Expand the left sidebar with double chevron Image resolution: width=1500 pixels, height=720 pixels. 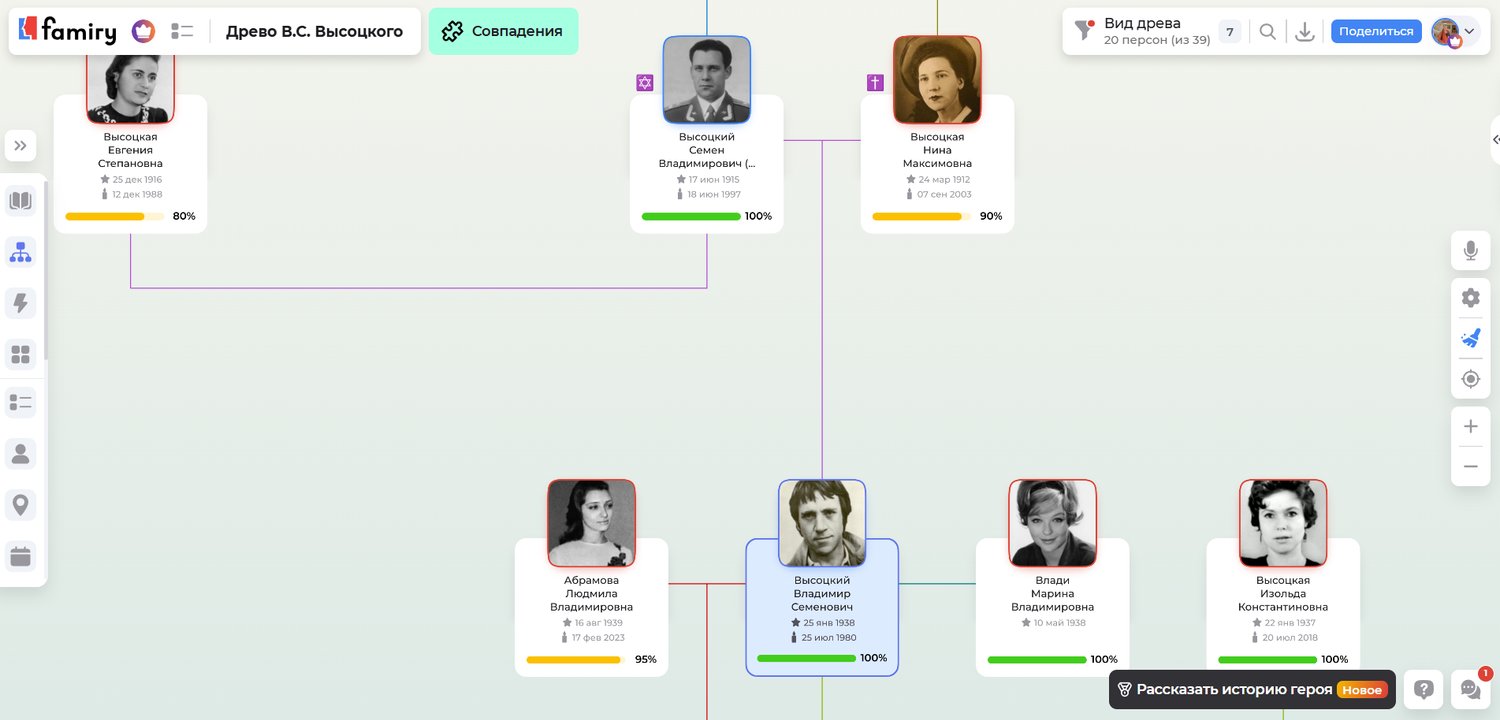pyautogui.click(x=20, y=146)
